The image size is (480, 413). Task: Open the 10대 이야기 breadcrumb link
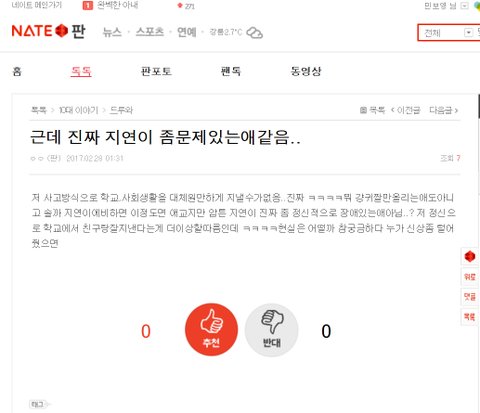[x=79, y=110]
